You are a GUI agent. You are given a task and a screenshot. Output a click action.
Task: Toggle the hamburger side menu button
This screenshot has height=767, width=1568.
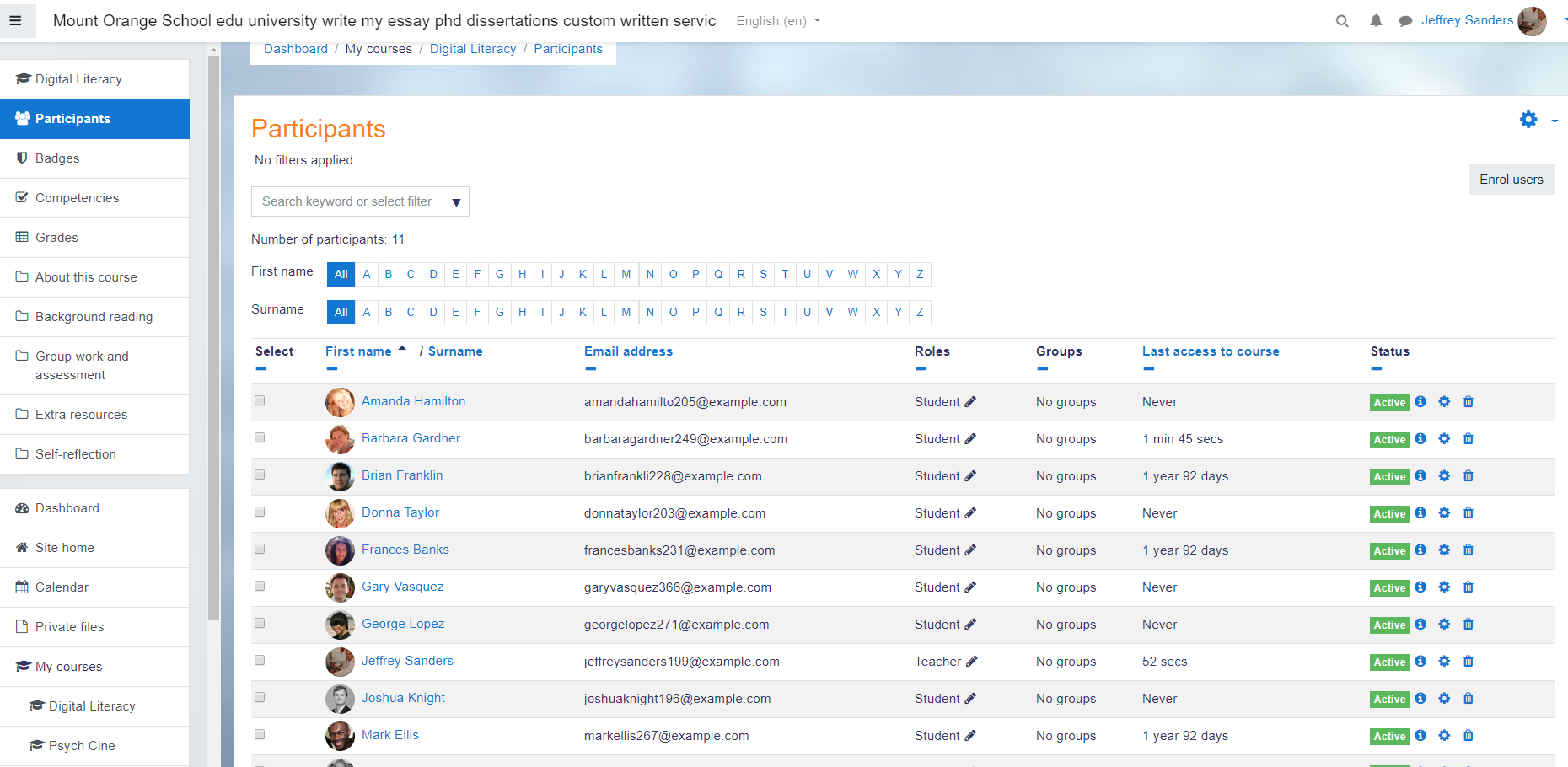(x=16, y=21)
